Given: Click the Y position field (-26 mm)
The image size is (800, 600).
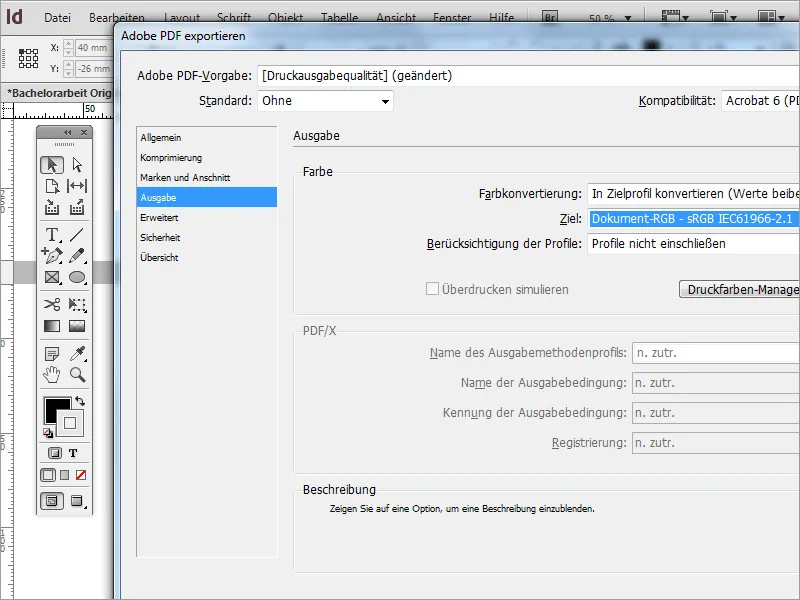Looking at the screenshot, I should (x=95, y=68).
